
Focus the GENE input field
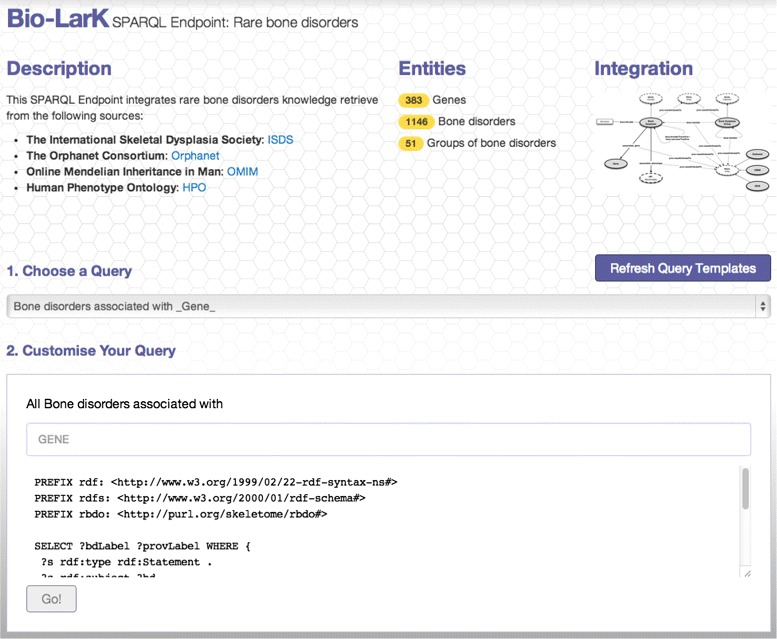(388, 439)
